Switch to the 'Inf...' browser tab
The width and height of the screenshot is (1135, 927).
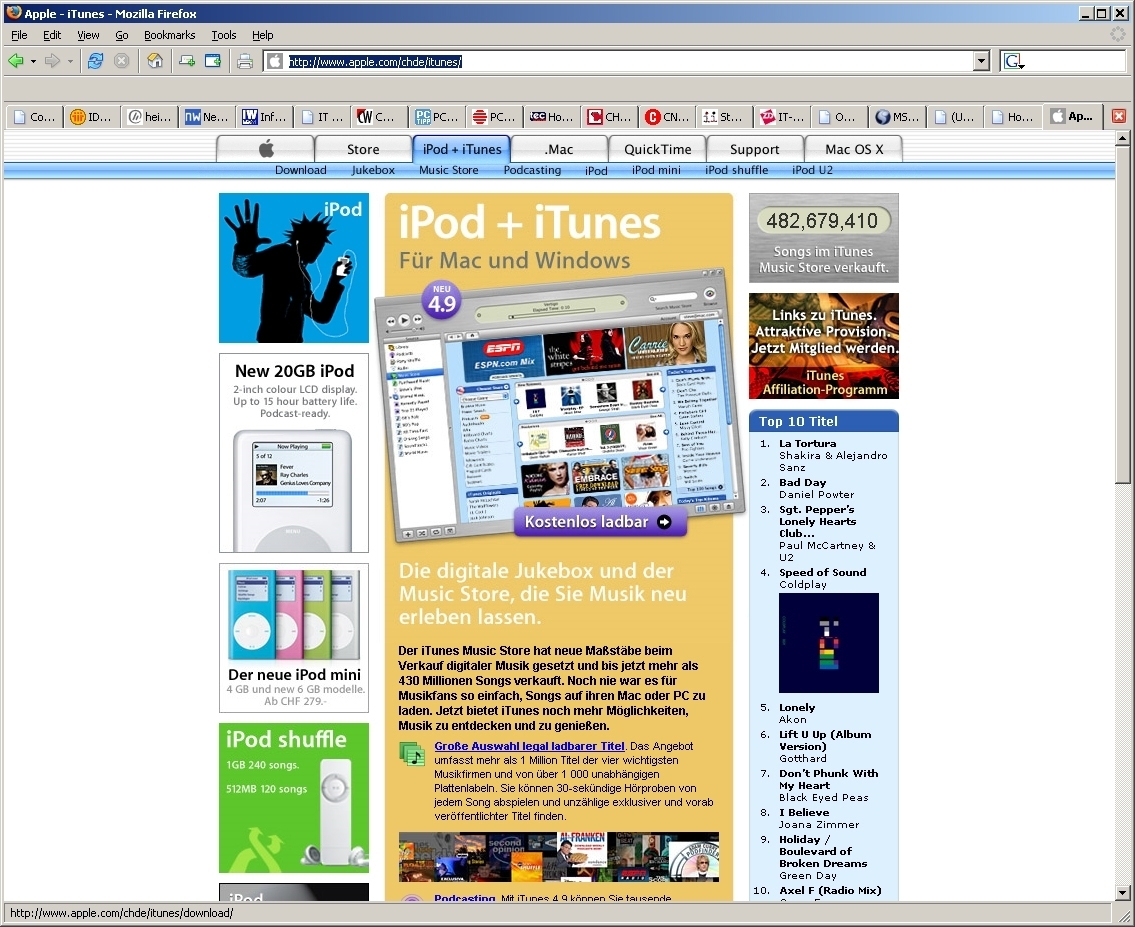pos(264,117)
